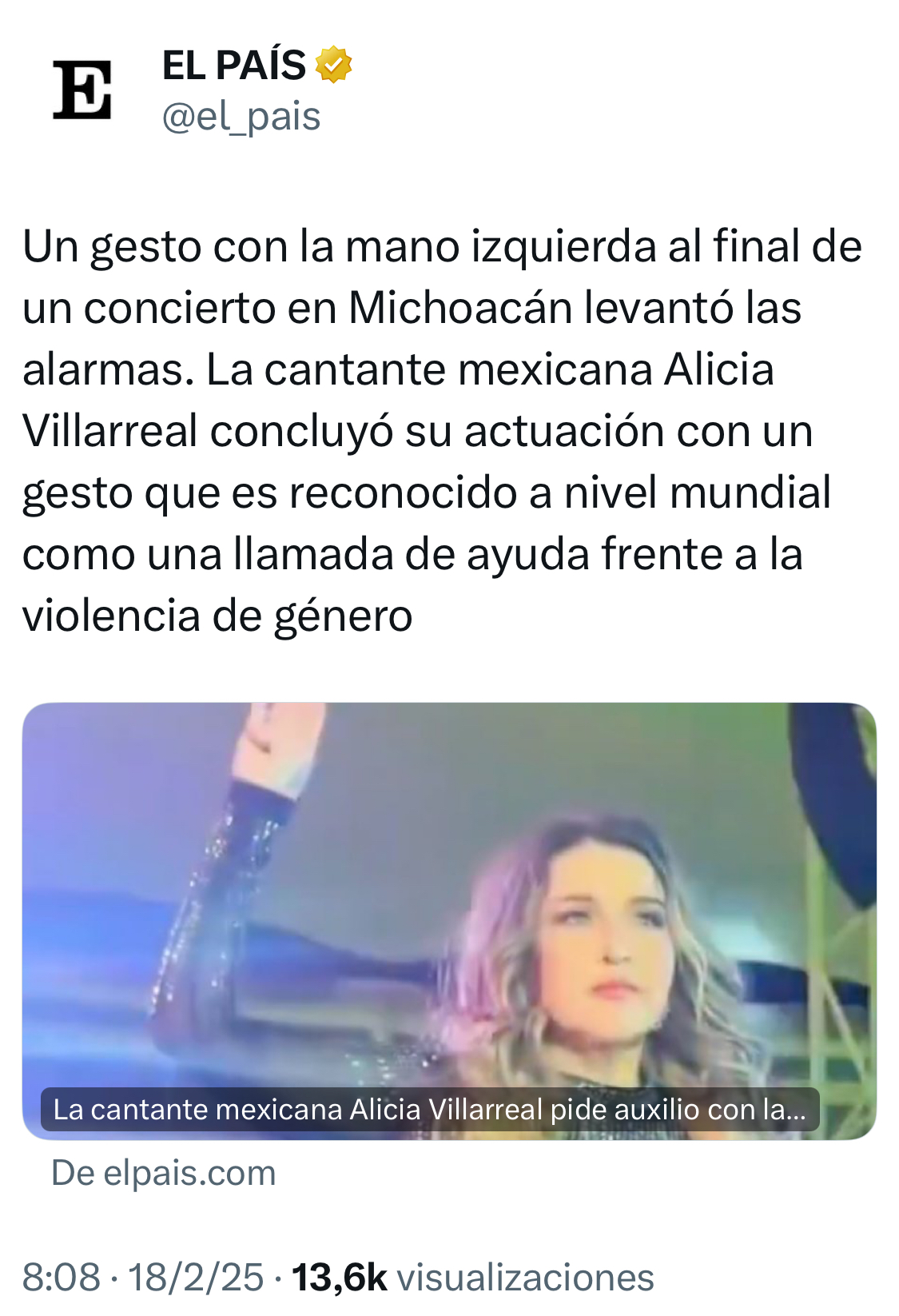Tap the ellipsis ending the card caption
The image size is (899, 1316).
pyautogui.click(x=796, y=1110)
